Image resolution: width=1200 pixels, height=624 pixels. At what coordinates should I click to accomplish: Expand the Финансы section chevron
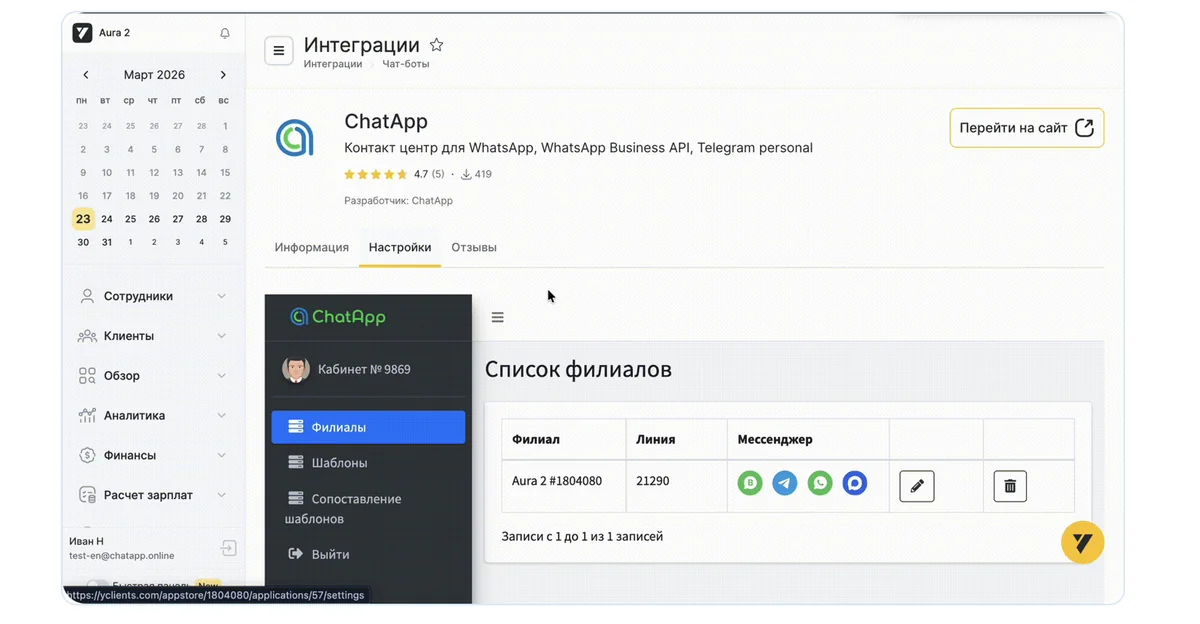(222, 455)
